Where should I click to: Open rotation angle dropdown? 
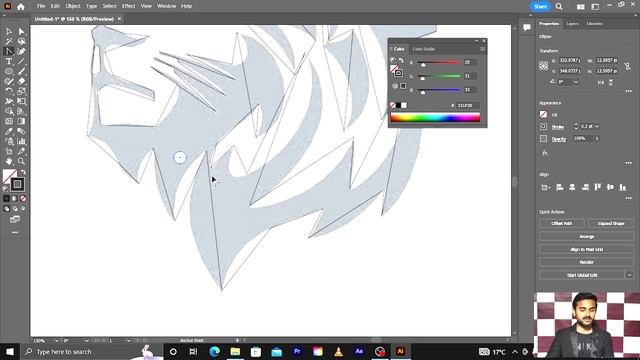point(576,82)
